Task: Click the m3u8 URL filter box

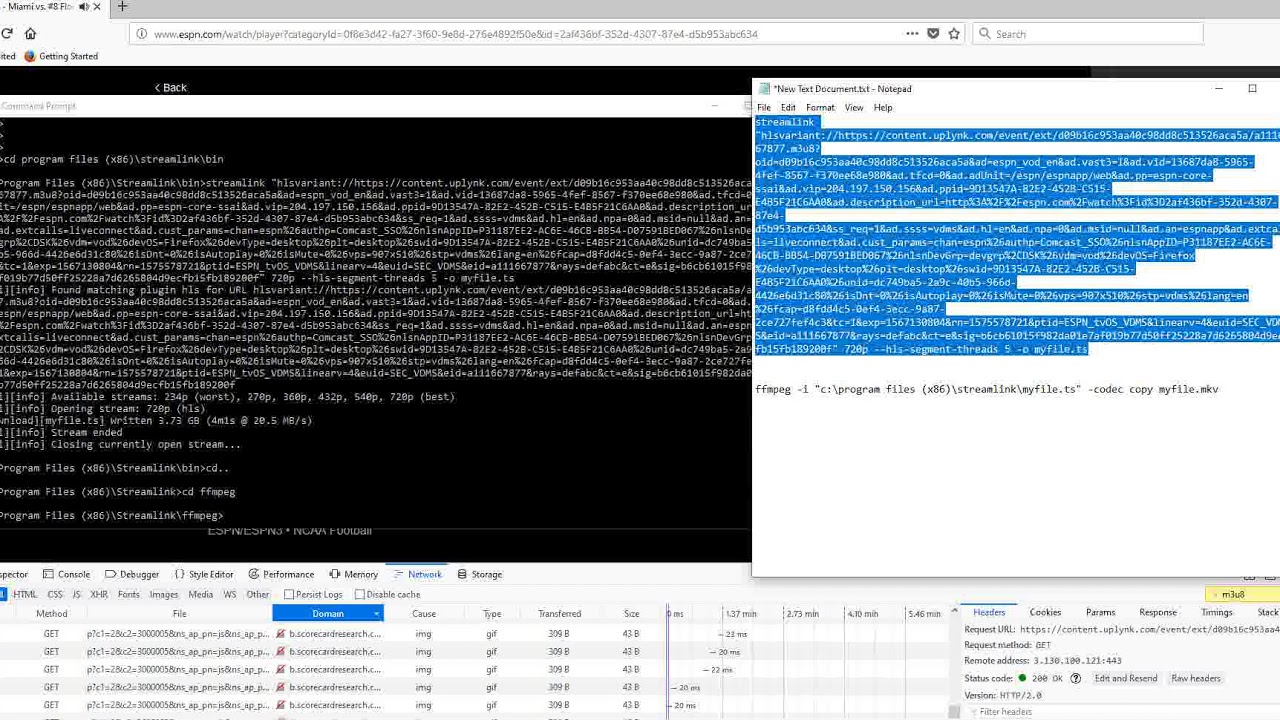Action: pyautogui.click(x=1242, y=595)
